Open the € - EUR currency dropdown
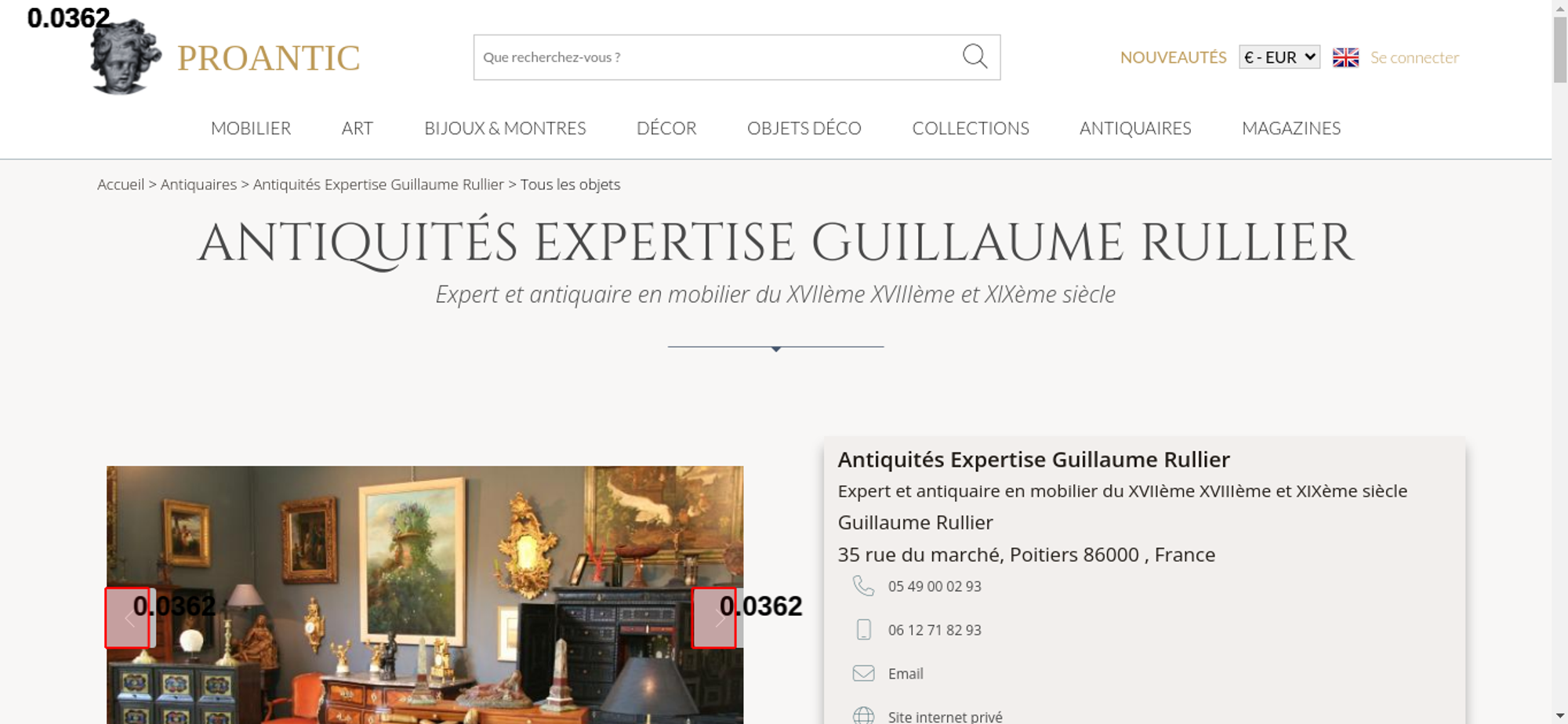The width and height of the screenshot is (1568, 724). tap(1279, 57)
